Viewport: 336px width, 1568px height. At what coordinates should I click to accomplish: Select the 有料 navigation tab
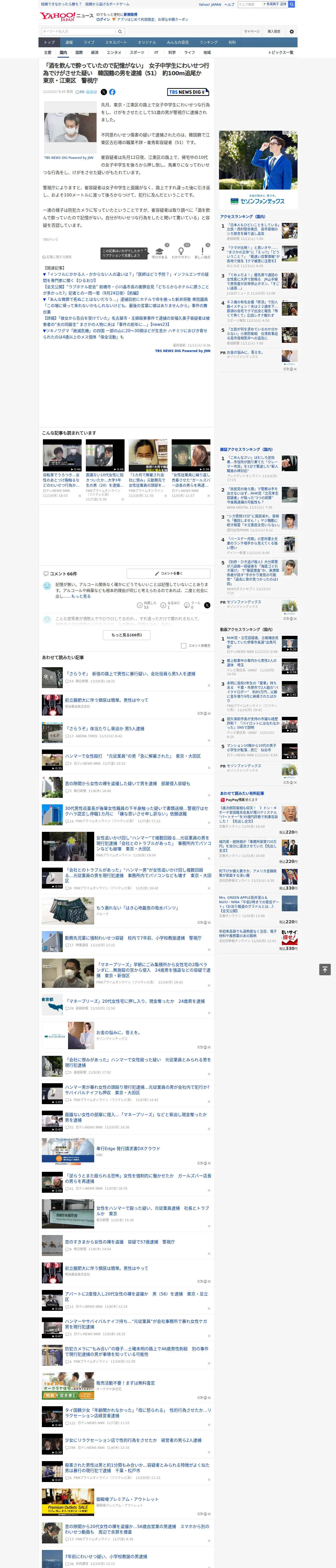click(232, 42)
